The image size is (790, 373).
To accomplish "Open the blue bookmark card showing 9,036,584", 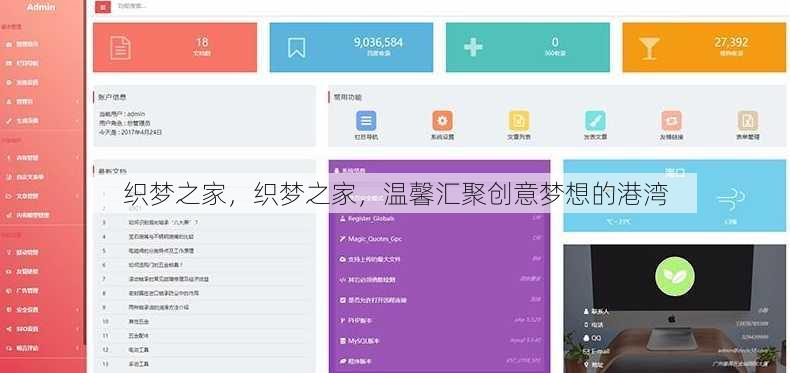I will pos(351,47).
